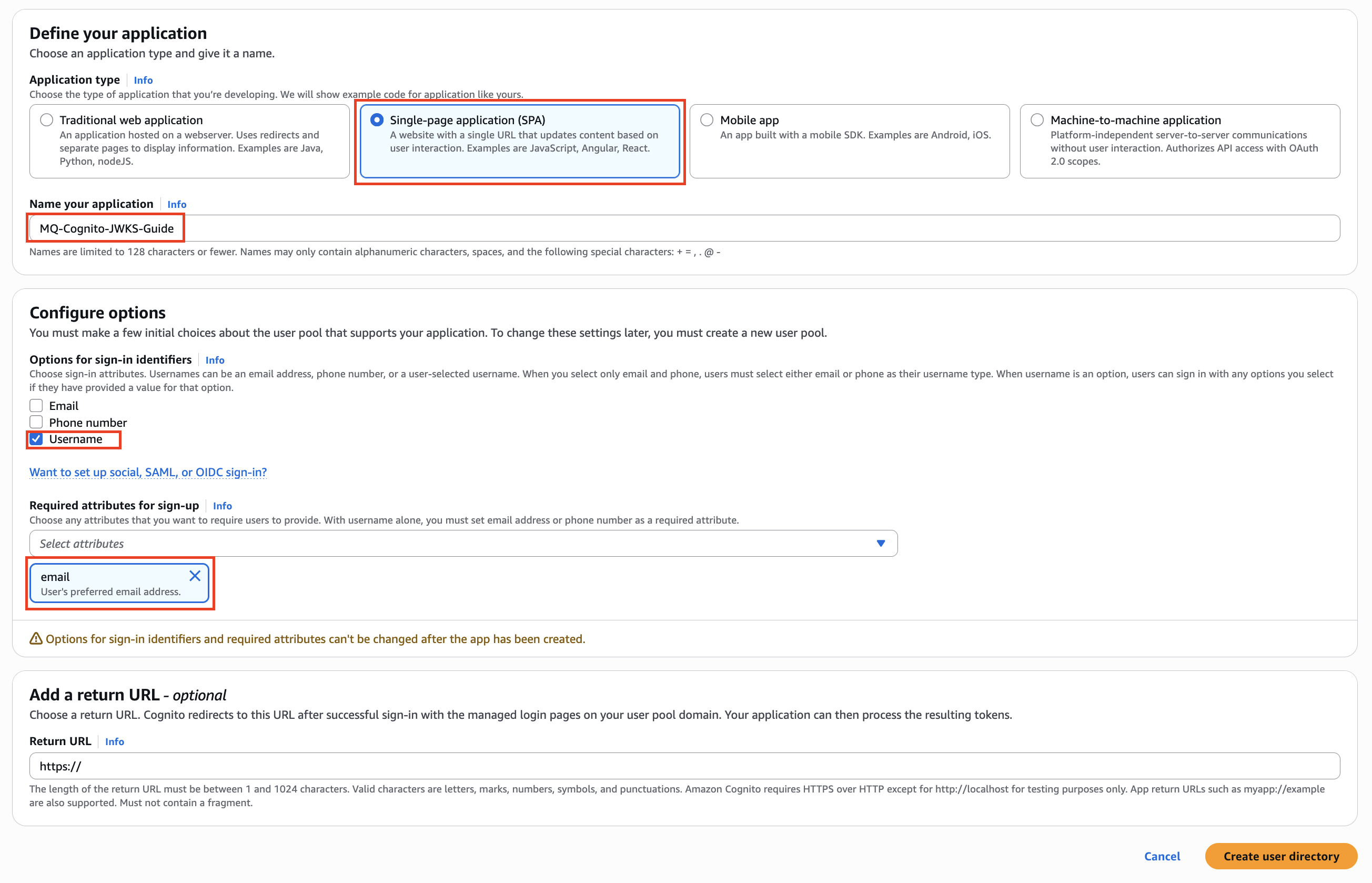
Task: Click the application name input field
Action: tap(684, 228)
